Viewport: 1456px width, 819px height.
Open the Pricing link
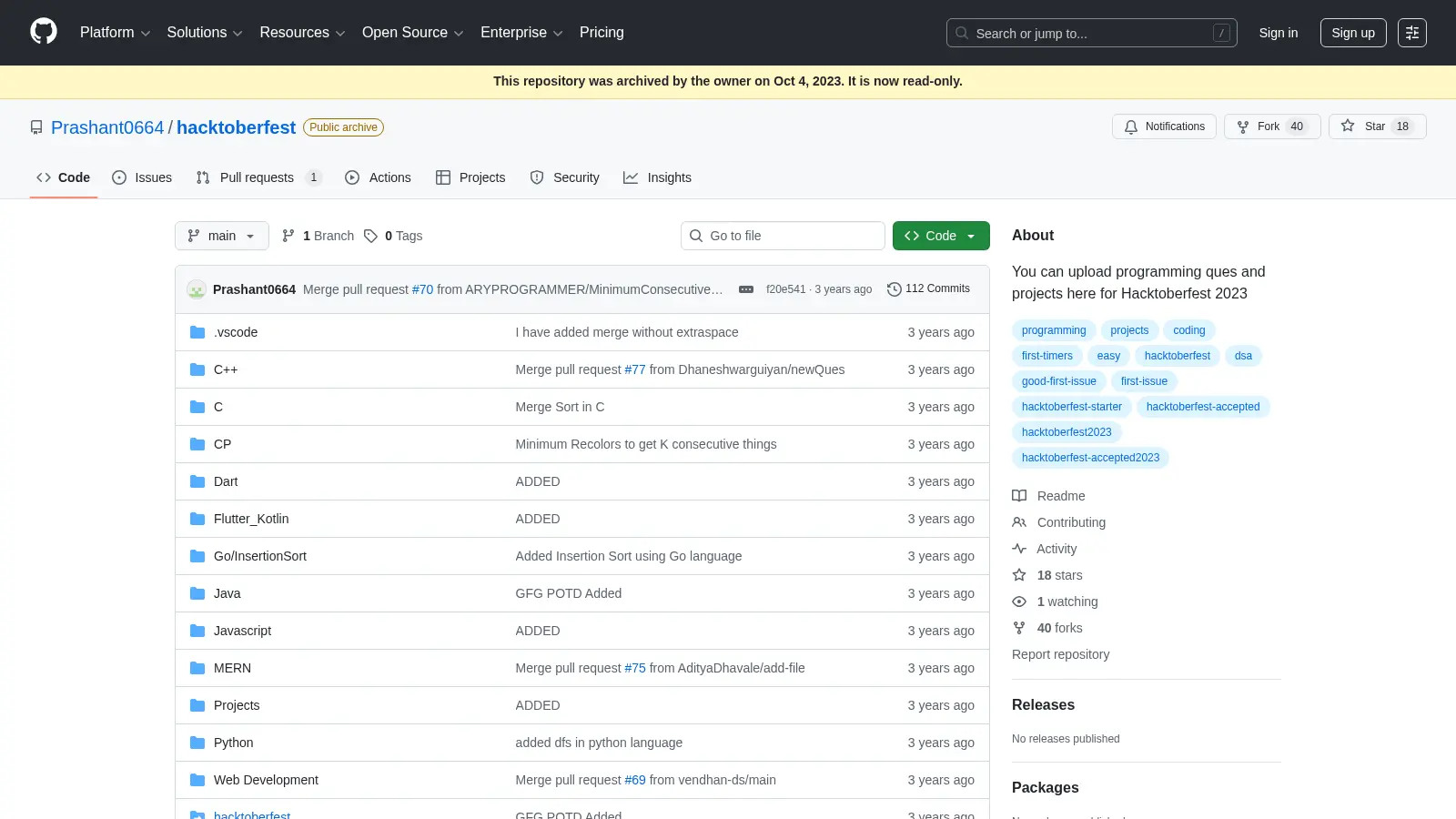602,33
